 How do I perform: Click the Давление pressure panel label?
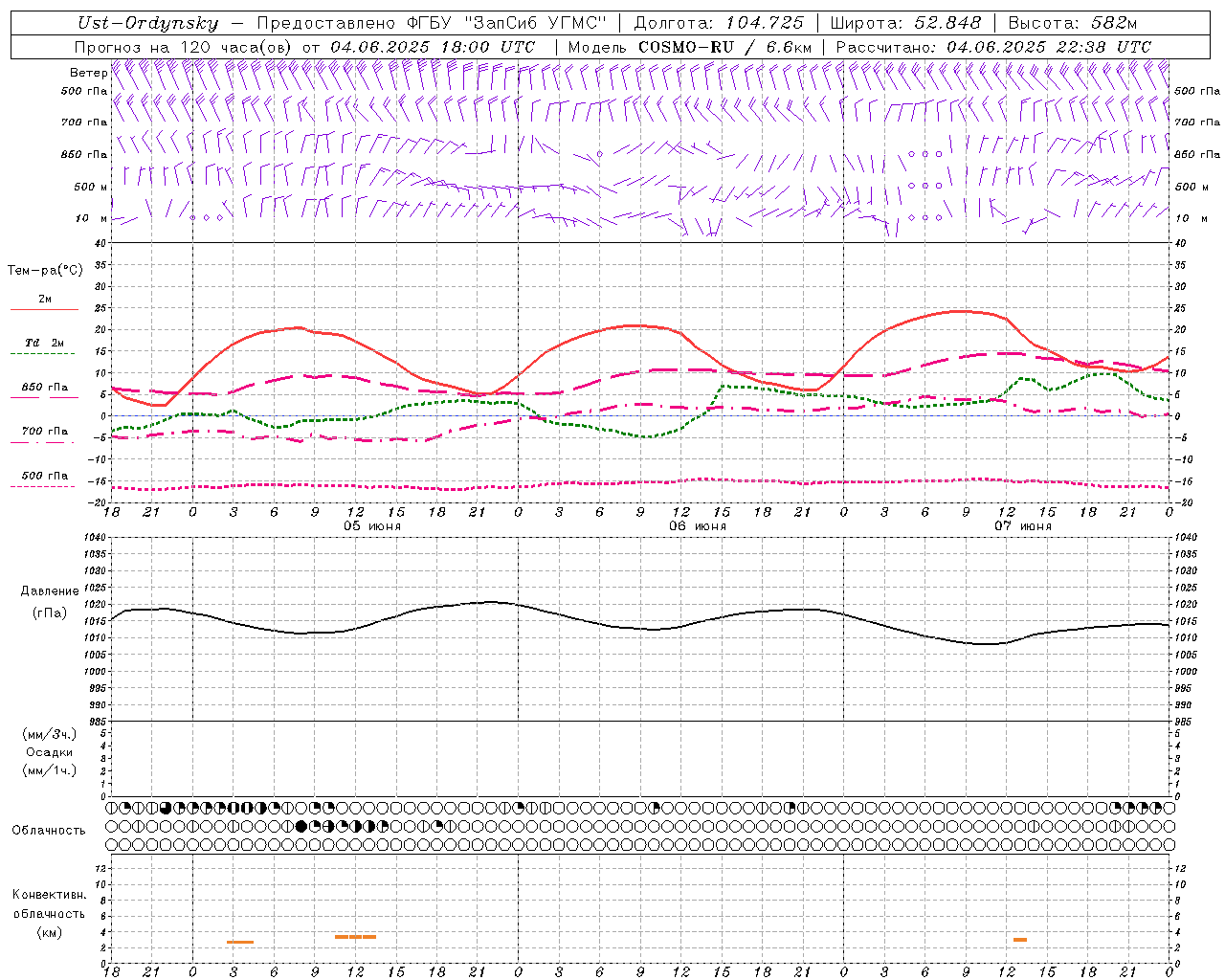[50, 591]
